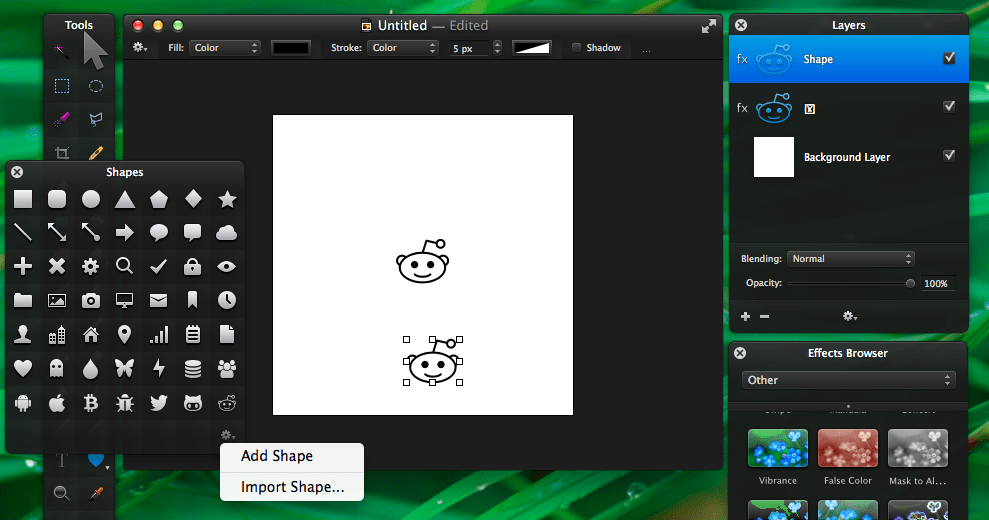Pick the star shape

point(227,199)
